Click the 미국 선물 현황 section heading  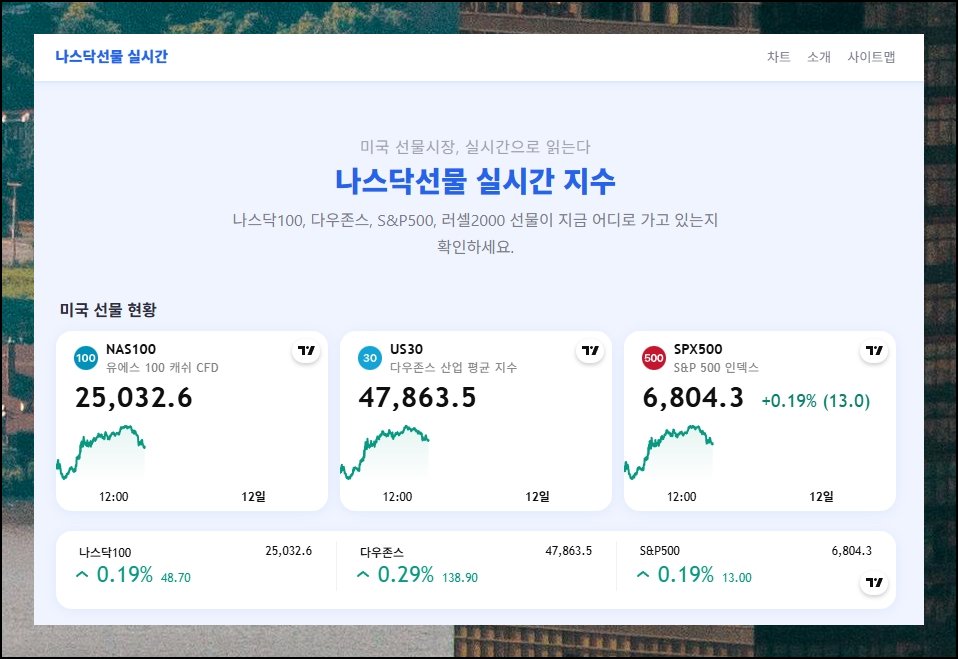108,310
